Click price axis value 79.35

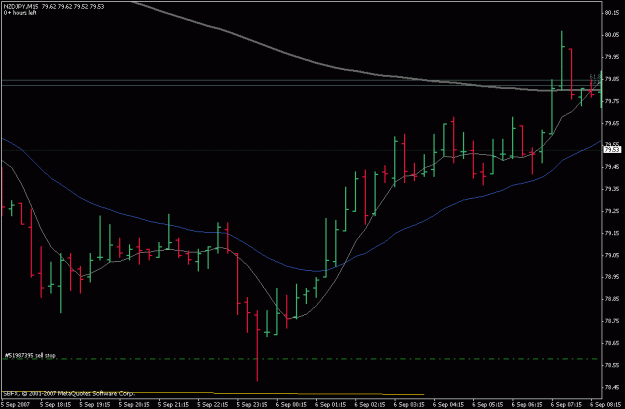(x=612, y=189)
